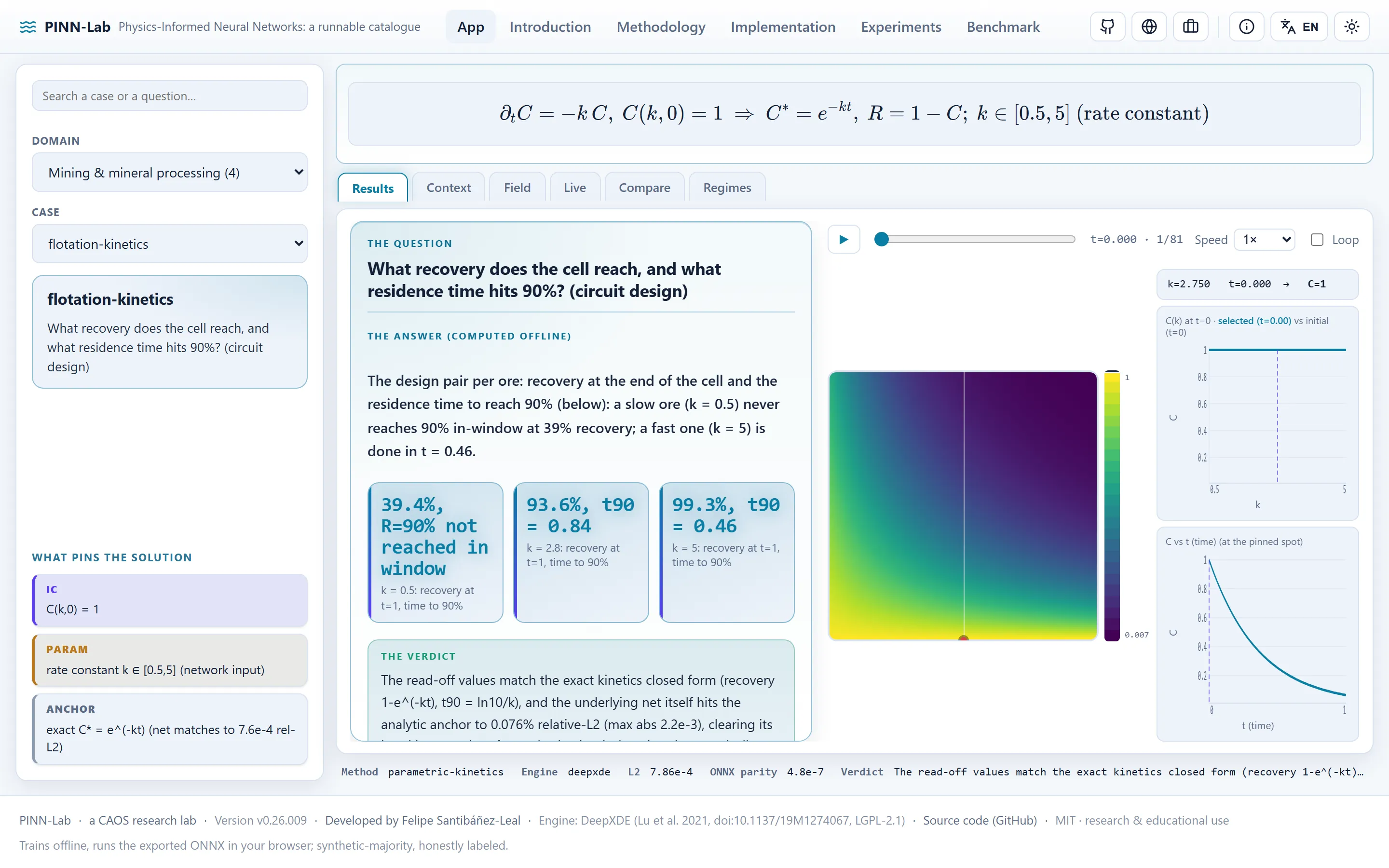The height and width of the screenshot is (868, 1389).
Task: Click 'a CAOS research lab' footer text
Action: [142, 820]
